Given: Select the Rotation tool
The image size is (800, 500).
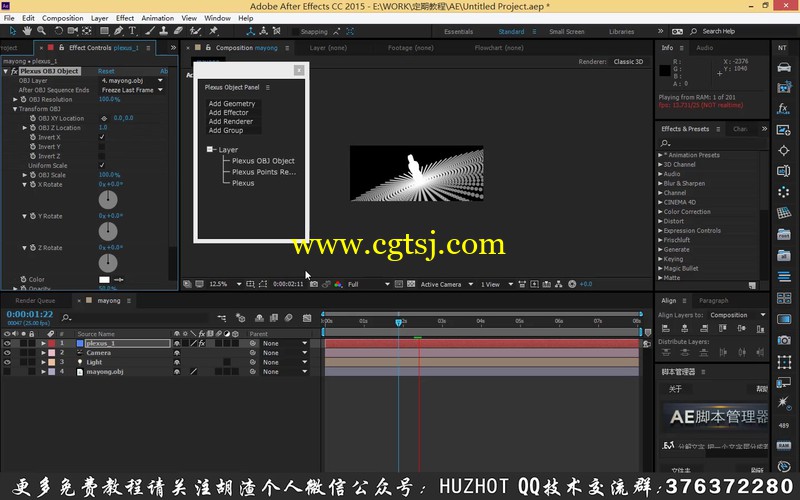Looking at the screenshot, I should [x=58, y=31].
